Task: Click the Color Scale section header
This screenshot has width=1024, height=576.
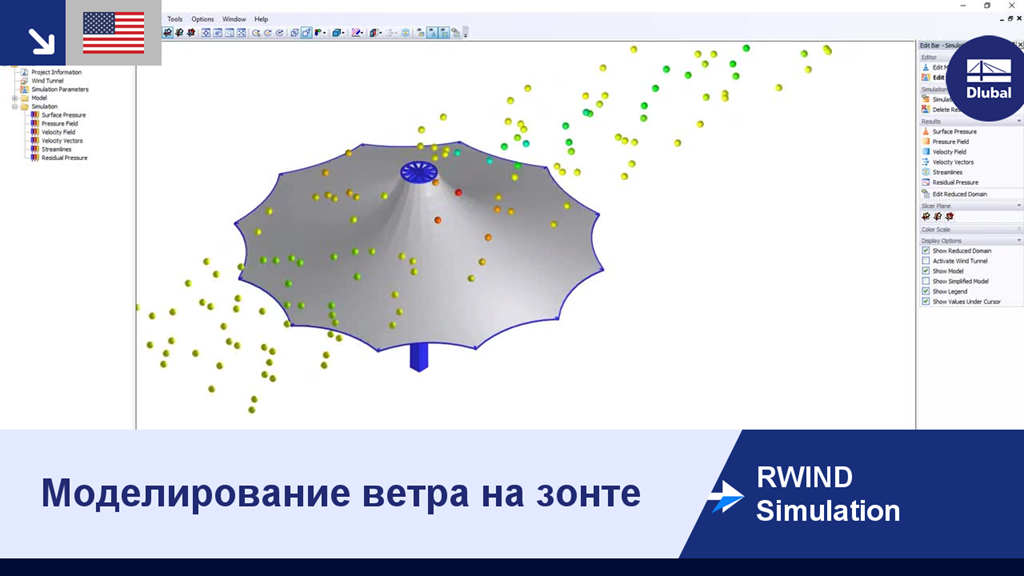Action: [x=970, y=229]
